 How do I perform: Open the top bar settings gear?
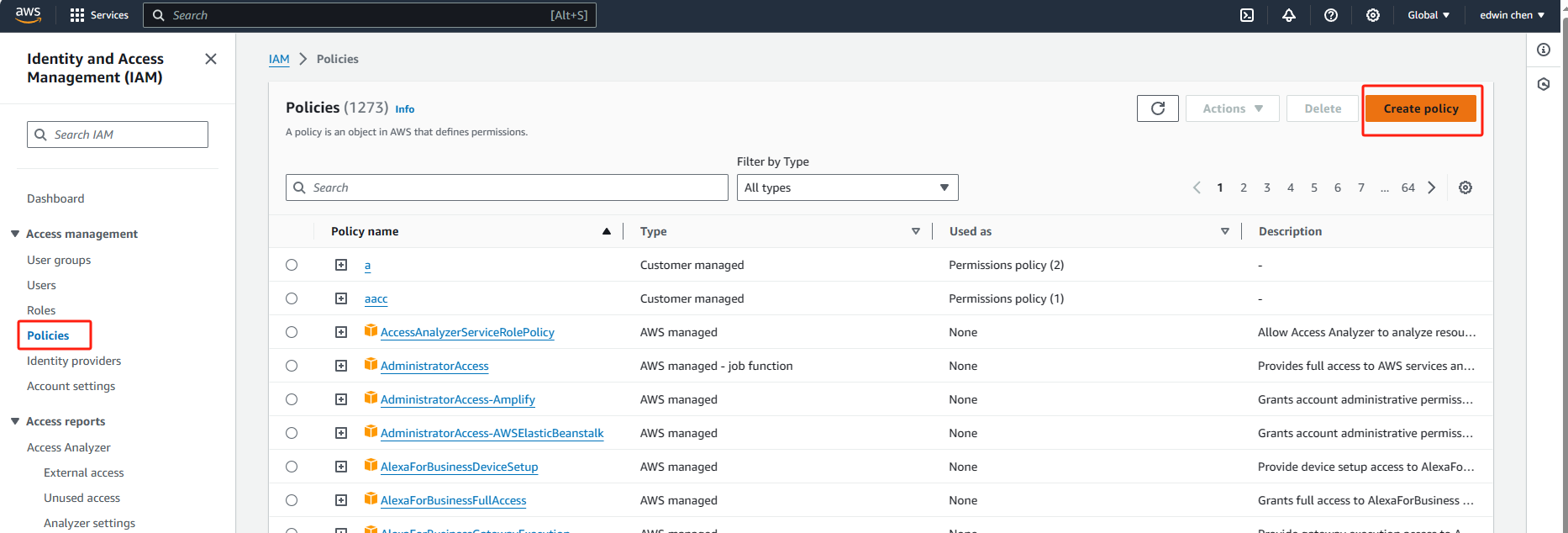tap(1373, 15)
